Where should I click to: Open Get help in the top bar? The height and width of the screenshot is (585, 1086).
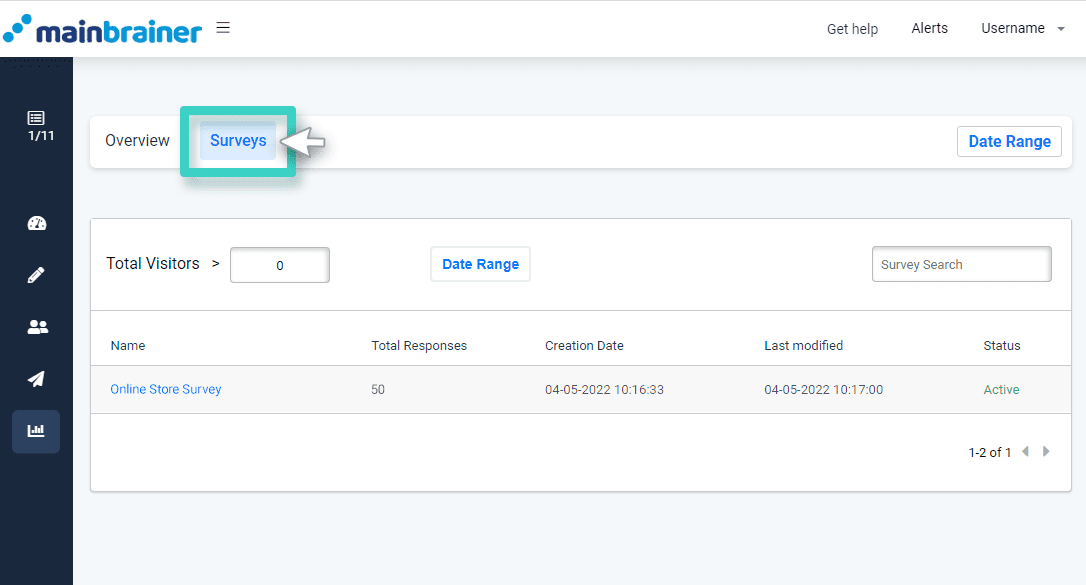[852, 28]
